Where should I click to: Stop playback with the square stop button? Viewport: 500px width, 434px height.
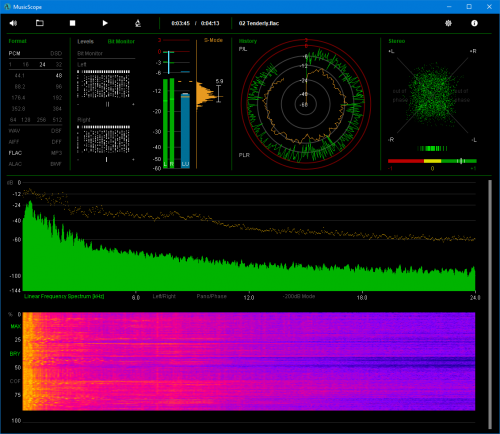72,23
